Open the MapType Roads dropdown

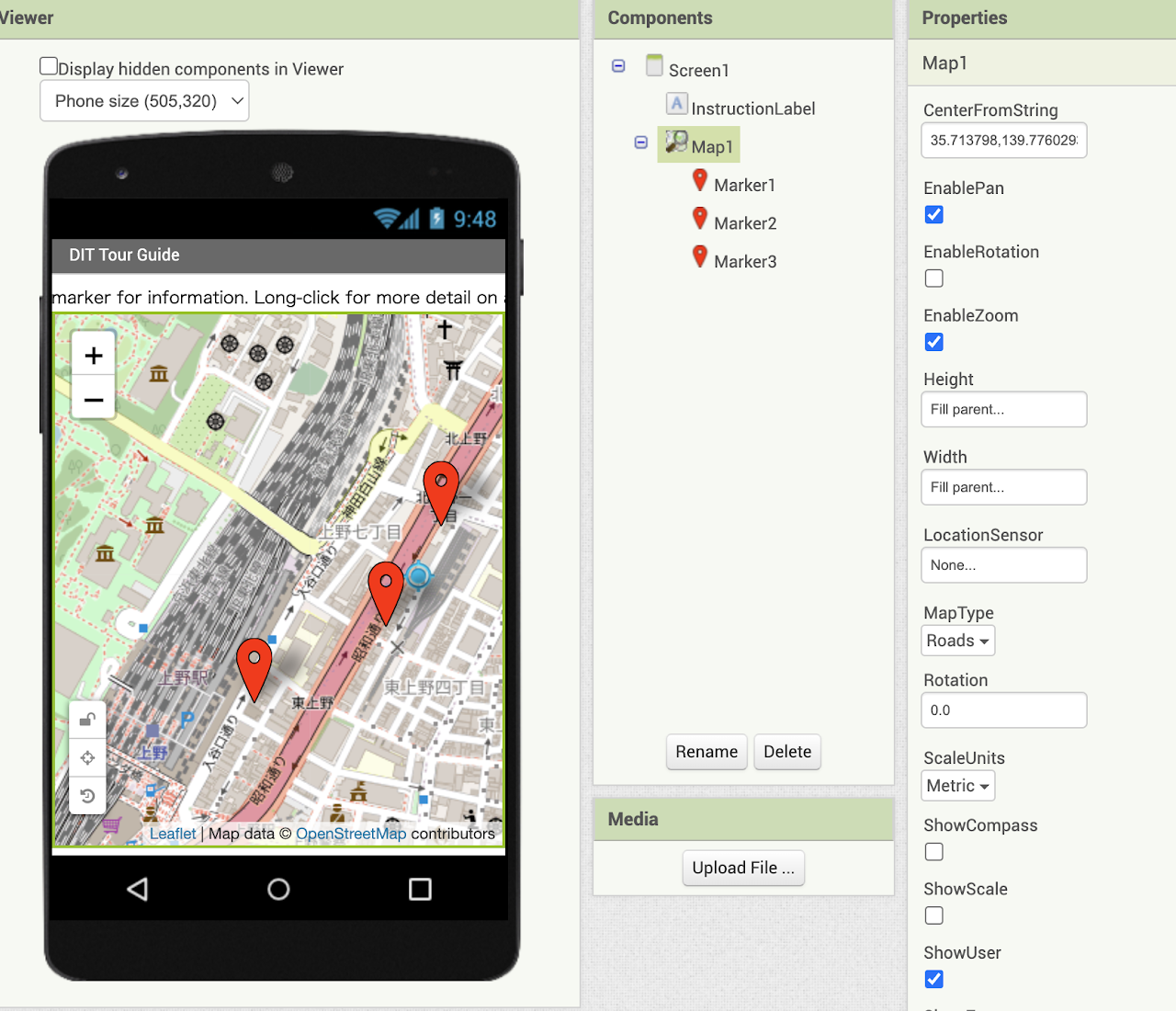tap(958, 641)
